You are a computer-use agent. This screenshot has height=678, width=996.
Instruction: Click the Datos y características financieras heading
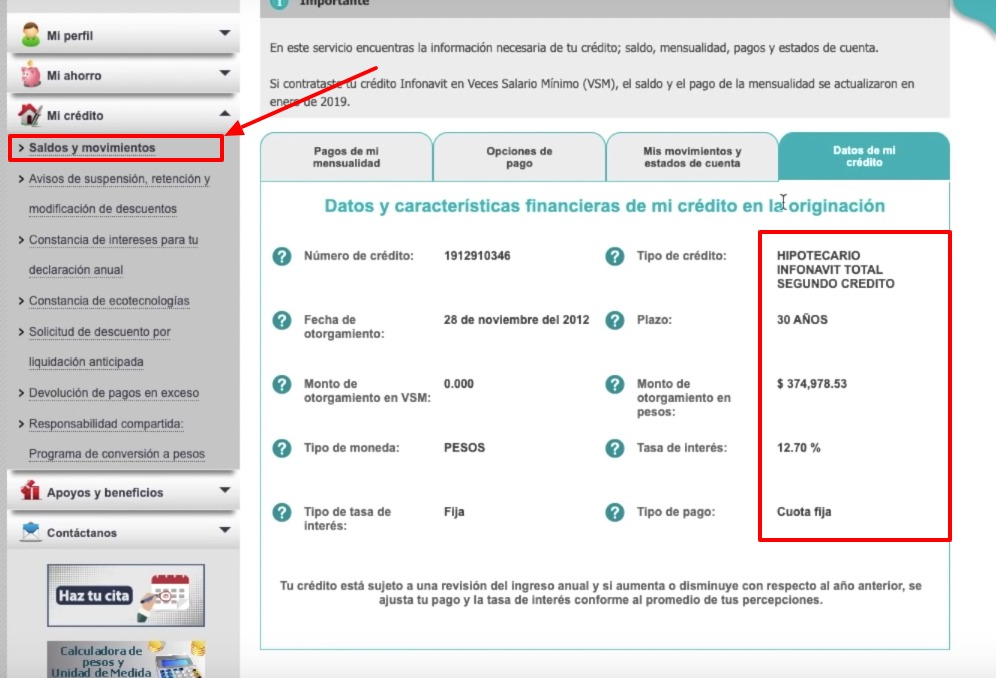pyautogui.click(x=605, y=206)
